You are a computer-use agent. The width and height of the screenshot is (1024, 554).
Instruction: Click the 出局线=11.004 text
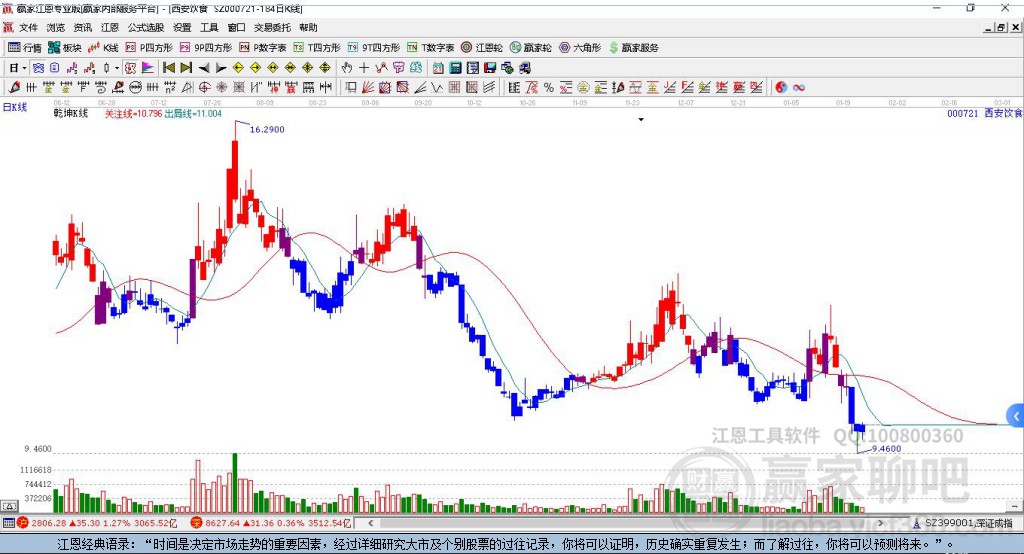click(x=193, y=114)
